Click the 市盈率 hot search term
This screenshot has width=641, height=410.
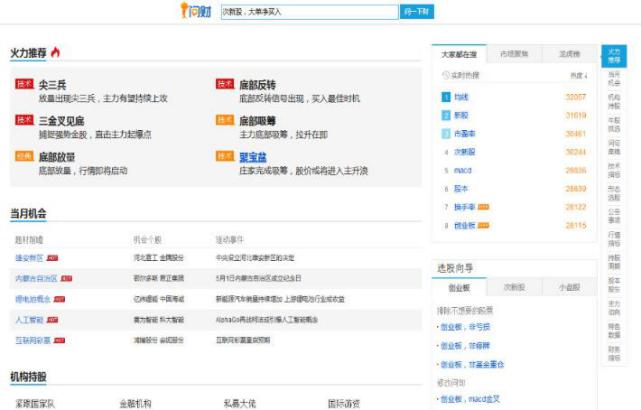[x=464, y=133]
